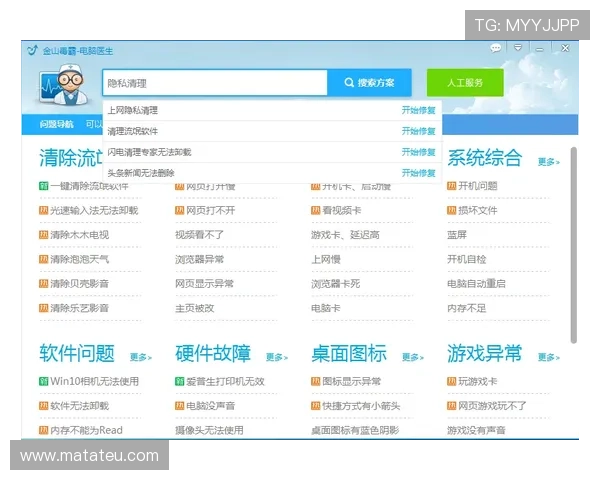The height and width of the screenshot is (480, 600).
Task: Click the magnifier icon in search button
Action: pyautogui.click(x=349, y=82)
